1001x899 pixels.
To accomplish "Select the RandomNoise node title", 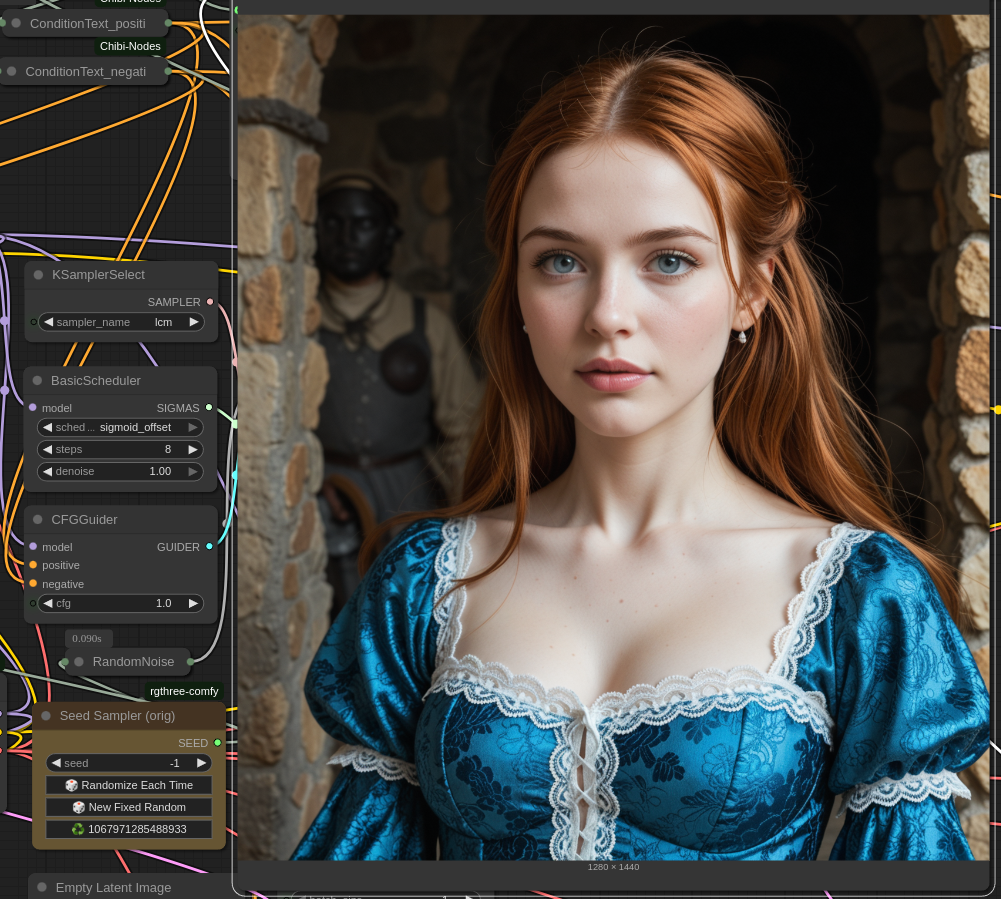I will (133, 662).
